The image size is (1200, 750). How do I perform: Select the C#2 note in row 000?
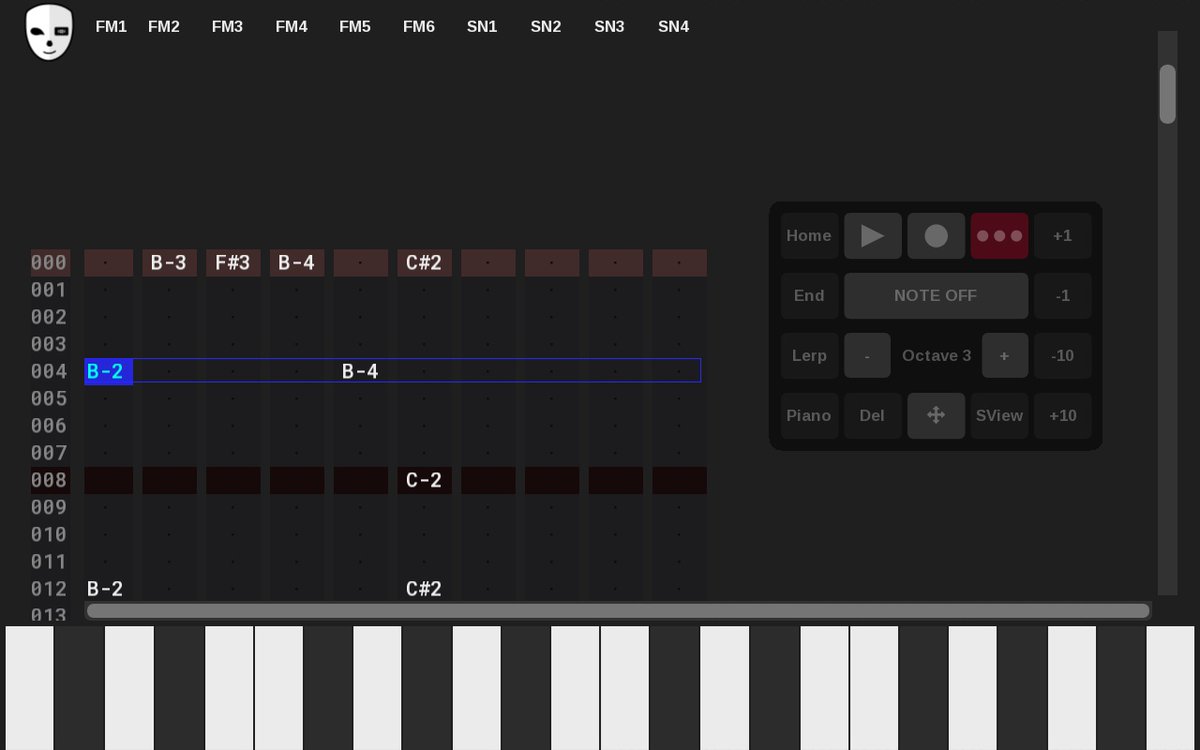424,263
